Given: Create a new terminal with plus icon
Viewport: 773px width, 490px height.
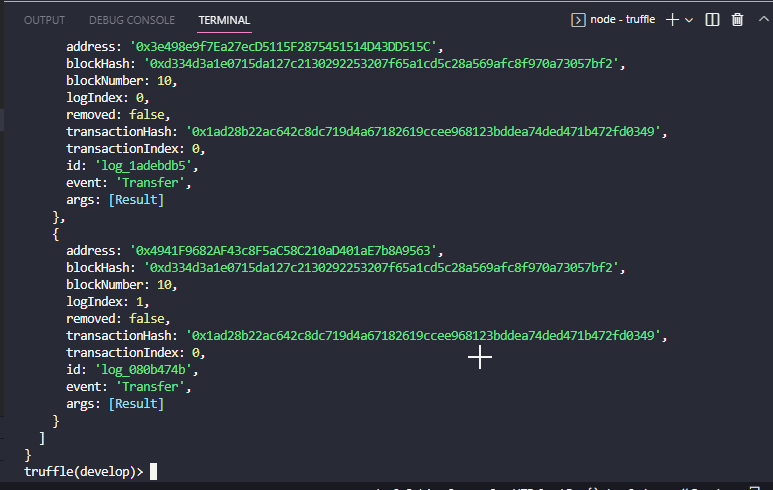Looking at the screenshot, I should [x=672, y=20].
